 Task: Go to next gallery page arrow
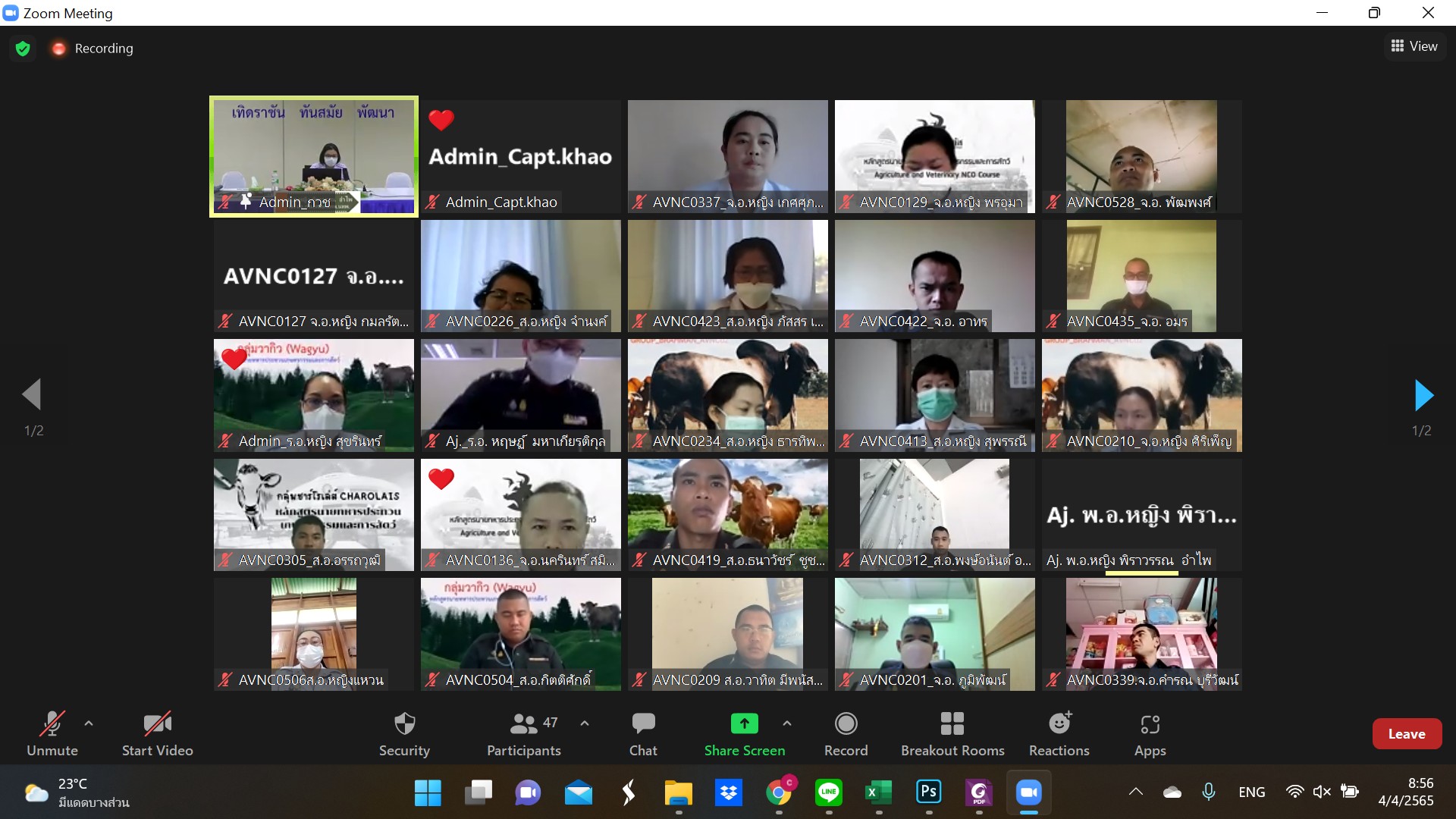[1423, 395]
